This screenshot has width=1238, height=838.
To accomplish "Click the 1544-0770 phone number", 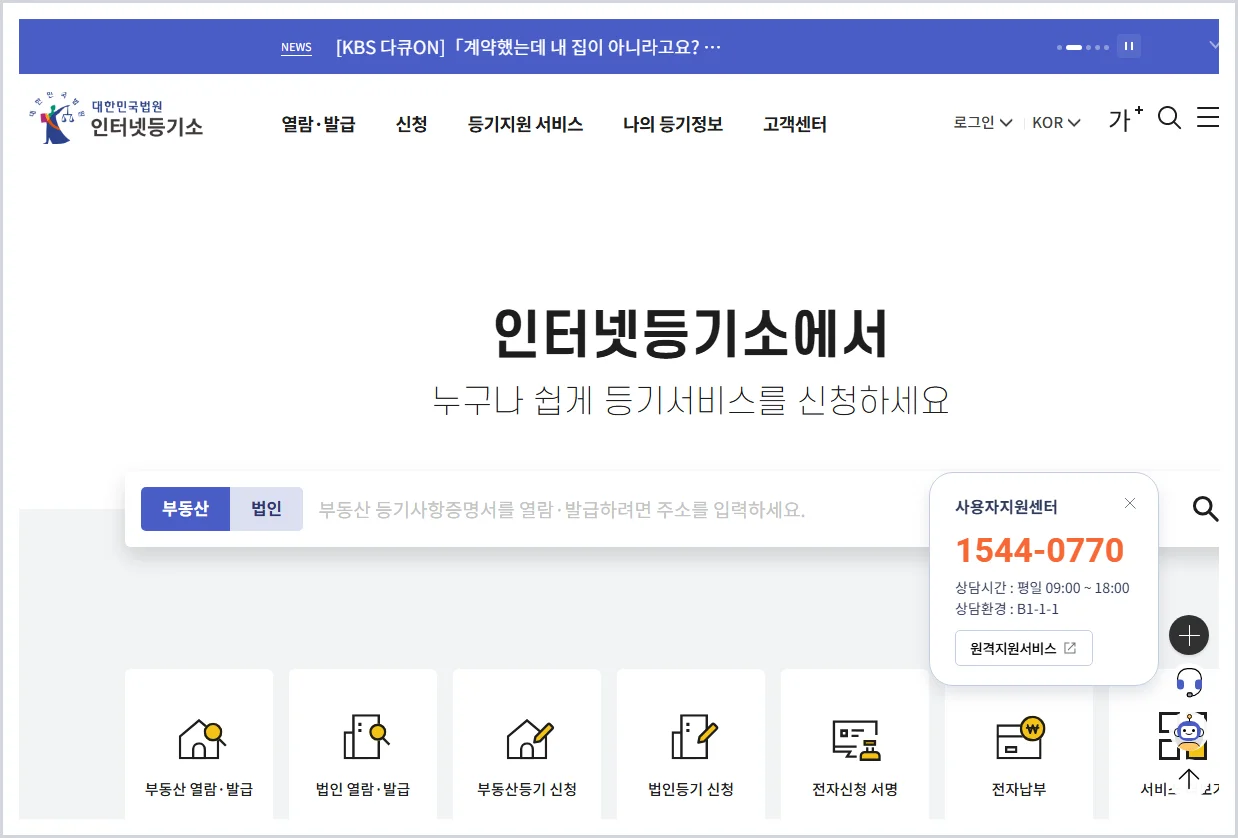I will (1039, 550).
